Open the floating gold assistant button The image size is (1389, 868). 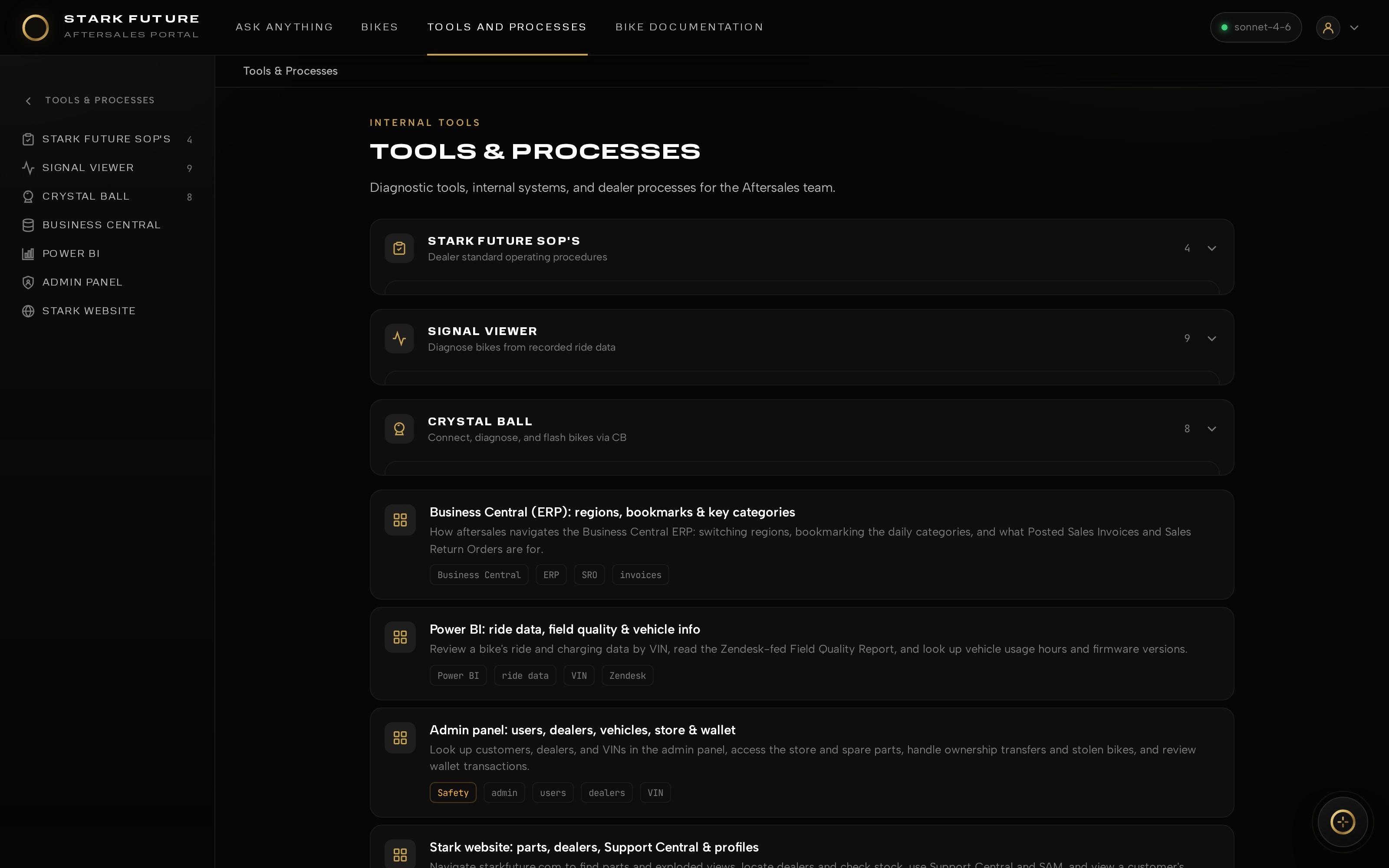coord(1343,822)
